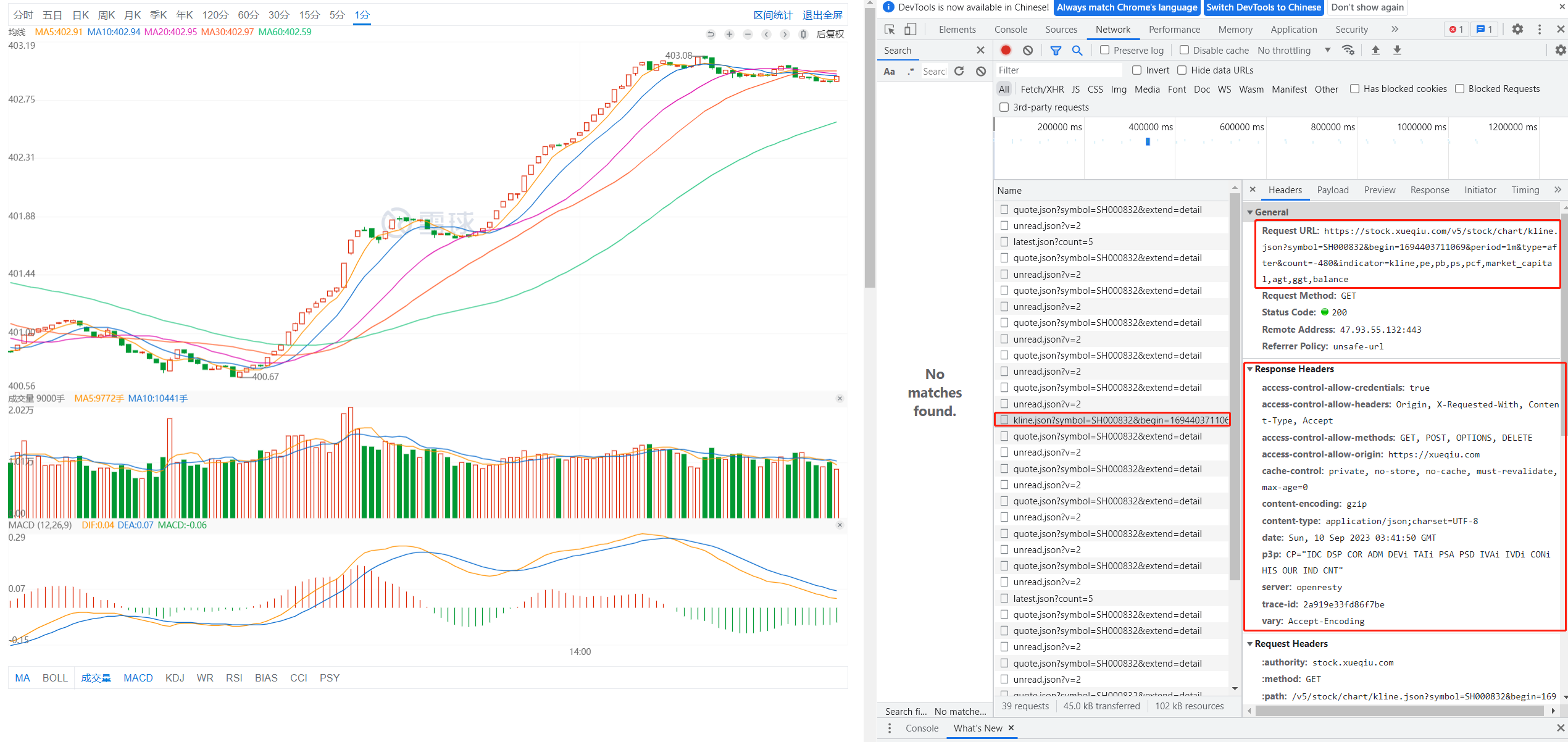Open network conditions wifi icon

point(1349,51)
